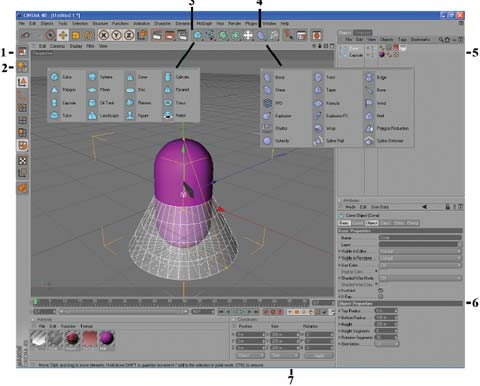Open the Use Color dropdown
This screenshot has width=480, height=386.
(420, 265)
